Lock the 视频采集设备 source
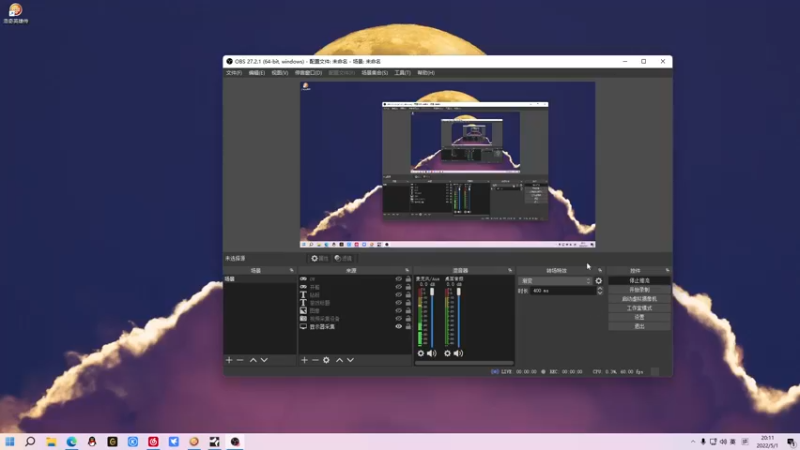The width and height of the screenshot is (800, 450). click(x=408, y=318)
